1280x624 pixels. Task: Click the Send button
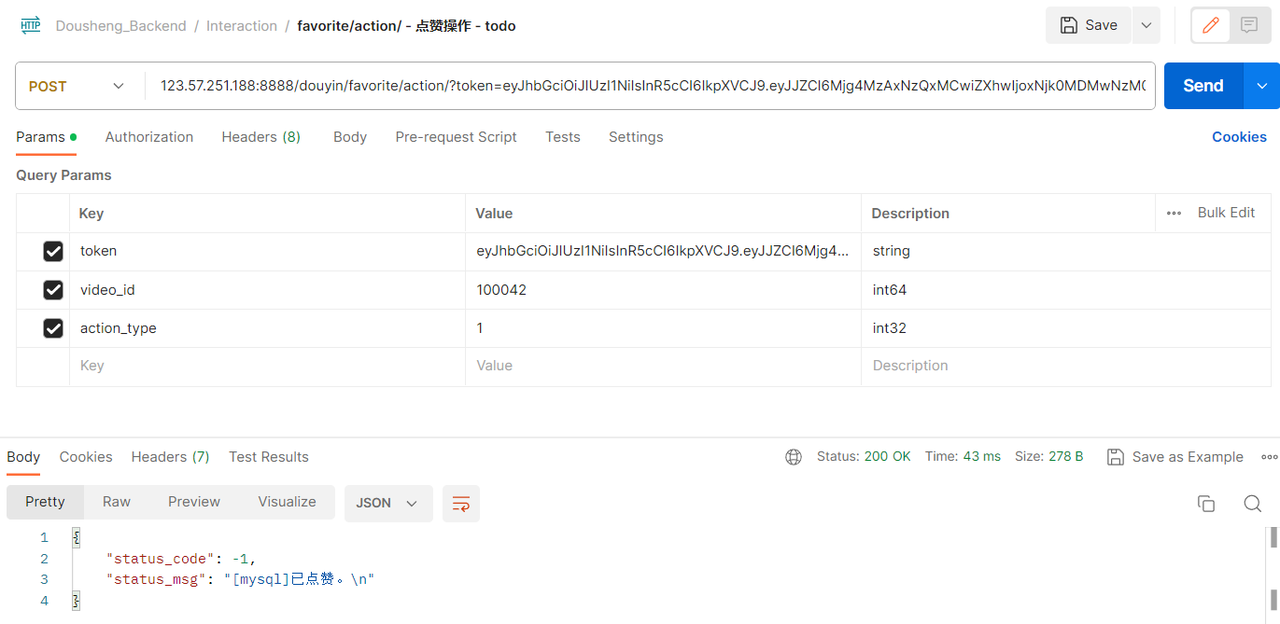1203,86
